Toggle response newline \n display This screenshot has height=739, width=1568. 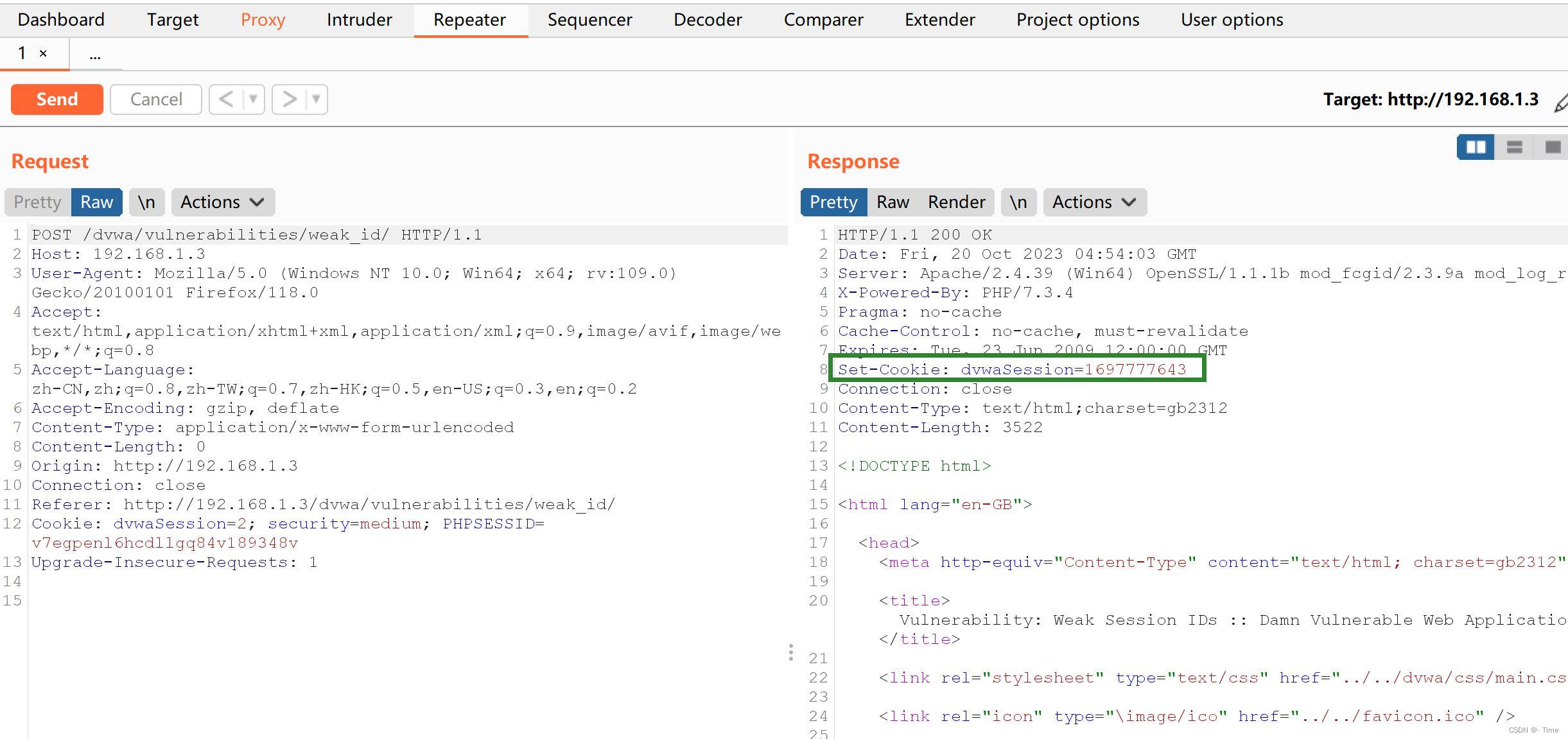point(1018,202)
